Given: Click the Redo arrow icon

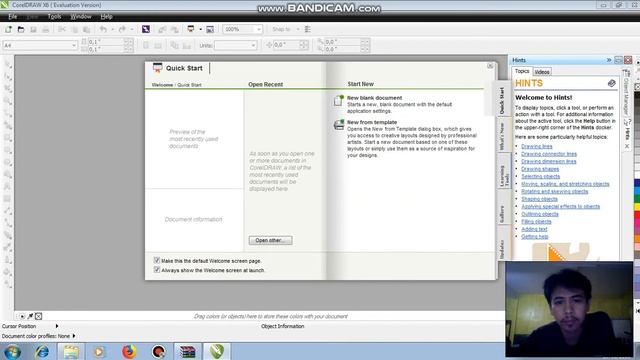Looking at the screenshot, I should (122, 29).
